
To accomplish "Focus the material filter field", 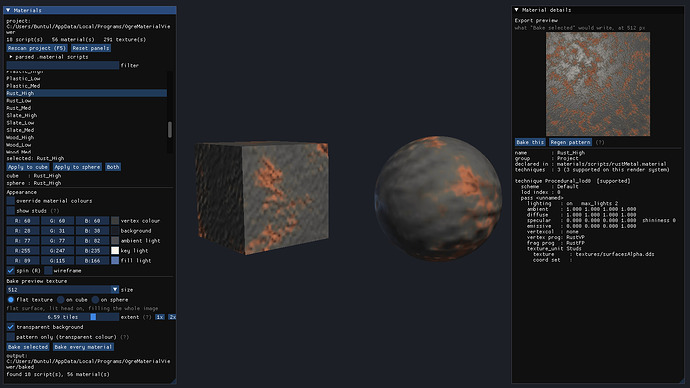I will click(62, 65).
